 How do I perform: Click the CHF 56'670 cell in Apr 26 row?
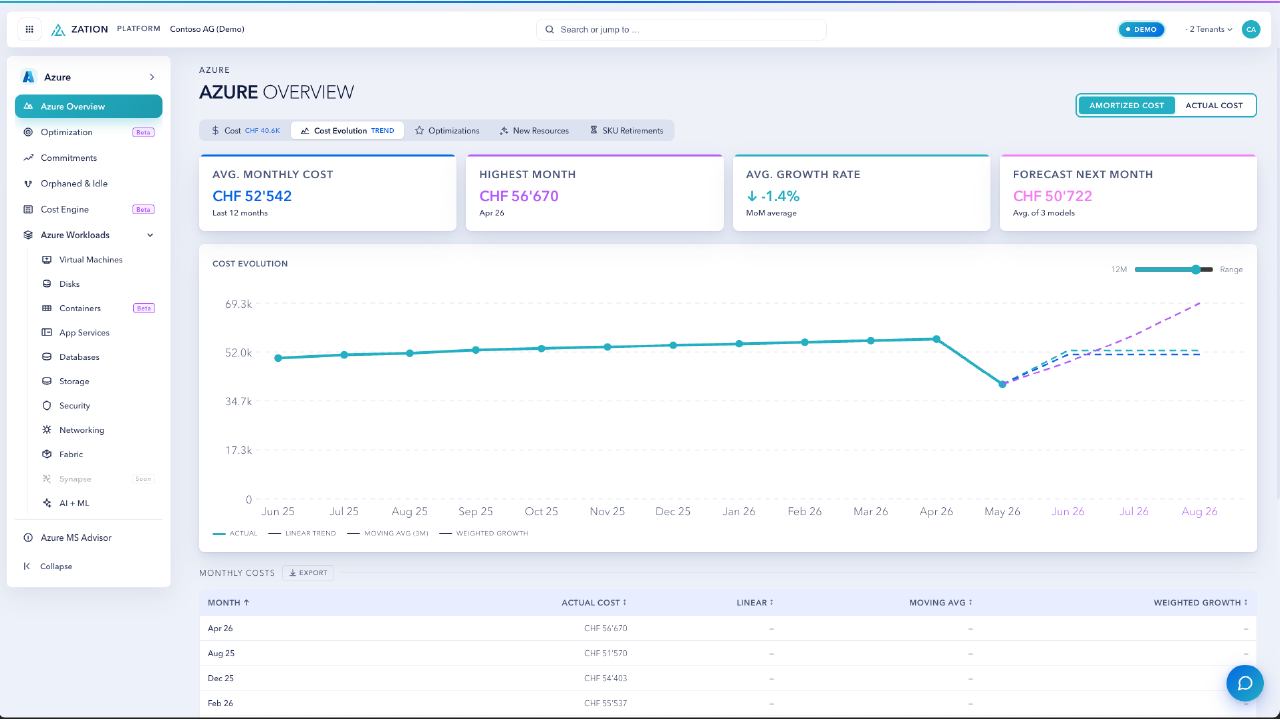(606, 628)
